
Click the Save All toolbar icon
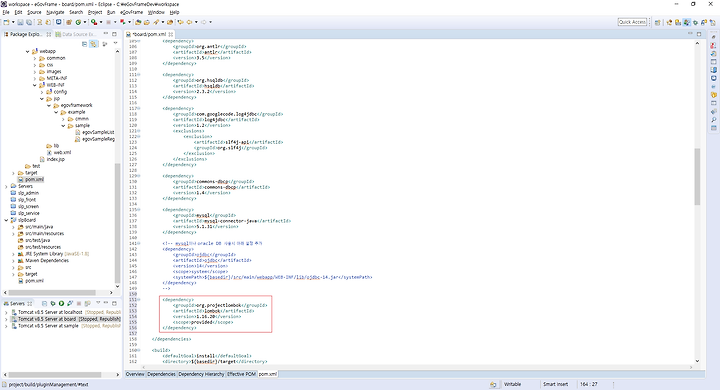coord(28,22)
